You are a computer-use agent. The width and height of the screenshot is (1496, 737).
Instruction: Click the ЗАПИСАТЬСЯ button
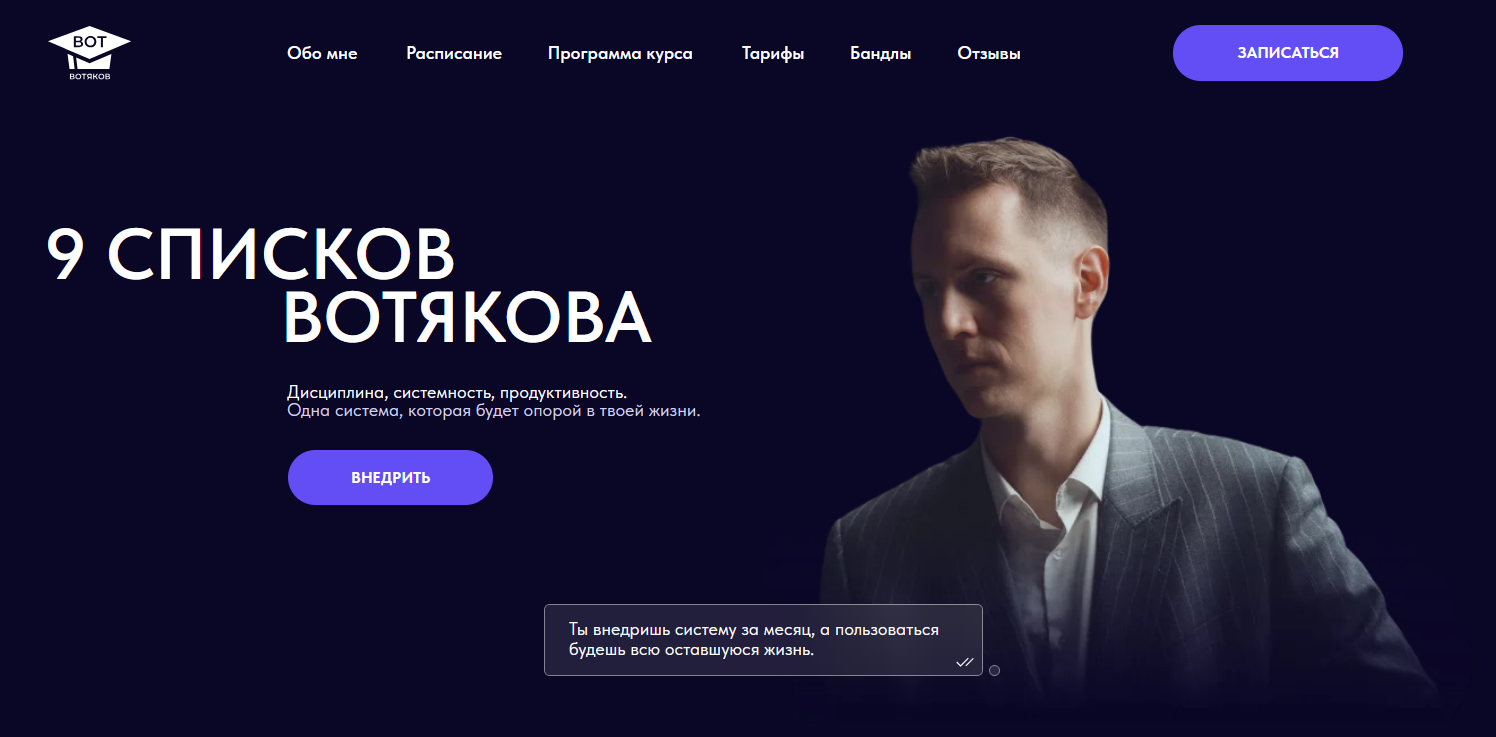1288,53
